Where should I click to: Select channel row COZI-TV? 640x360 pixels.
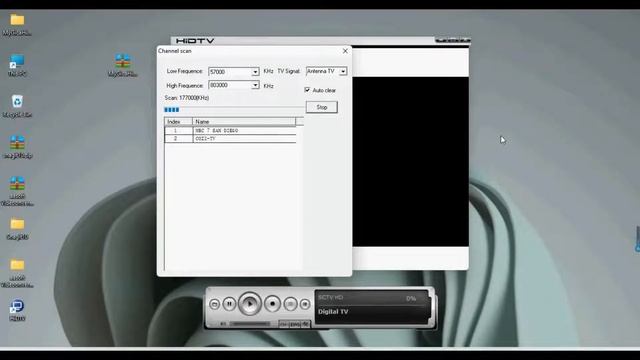click(x=230, y=139)
